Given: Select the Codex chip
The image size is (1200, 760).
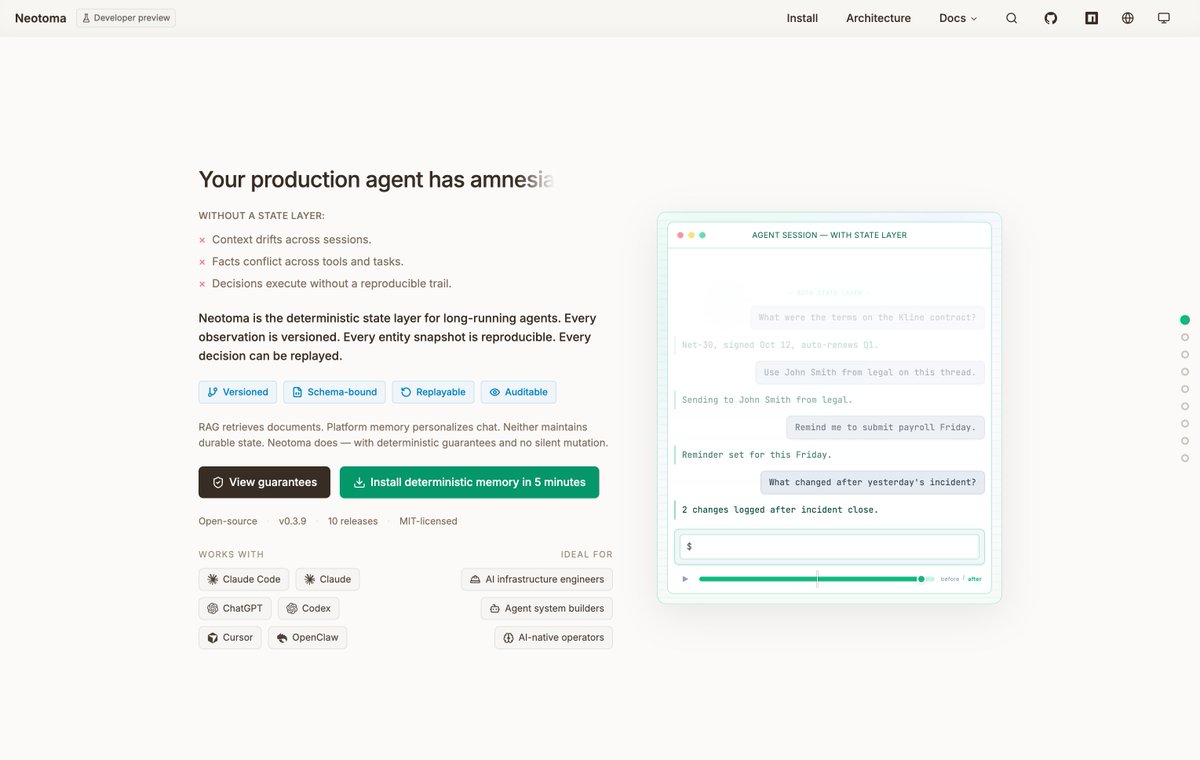Looking at the screenshot, I should coord(308,608).
